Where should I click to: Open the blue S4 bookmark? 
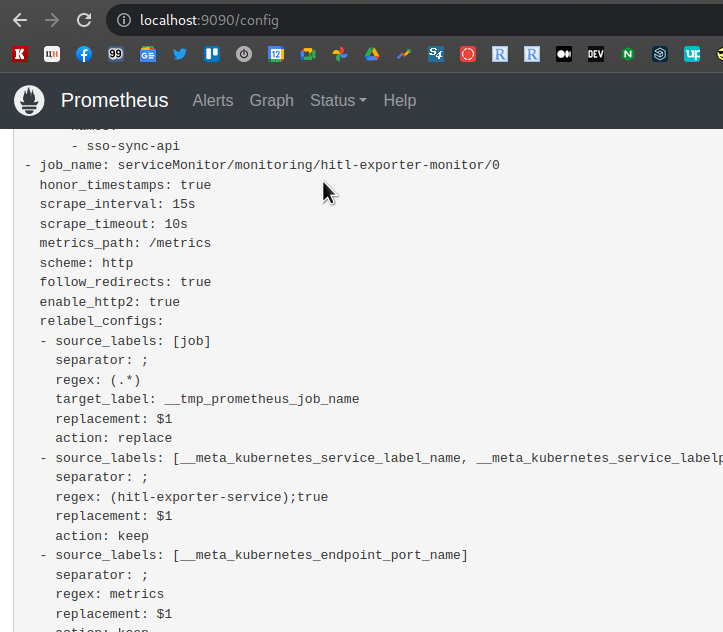(436, 54)
